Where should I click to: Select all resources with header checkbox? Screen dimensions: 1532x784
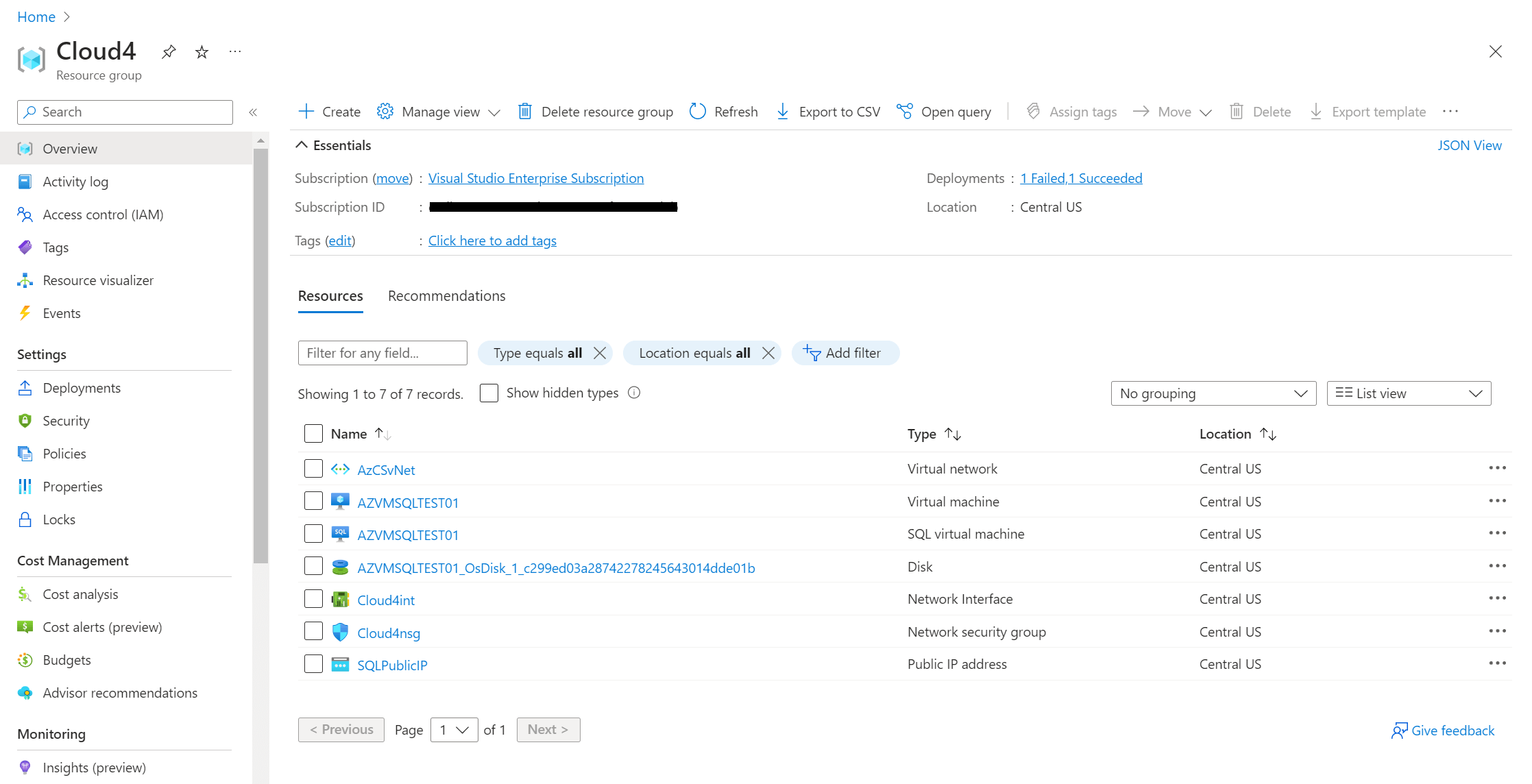[x=313, y=434]
